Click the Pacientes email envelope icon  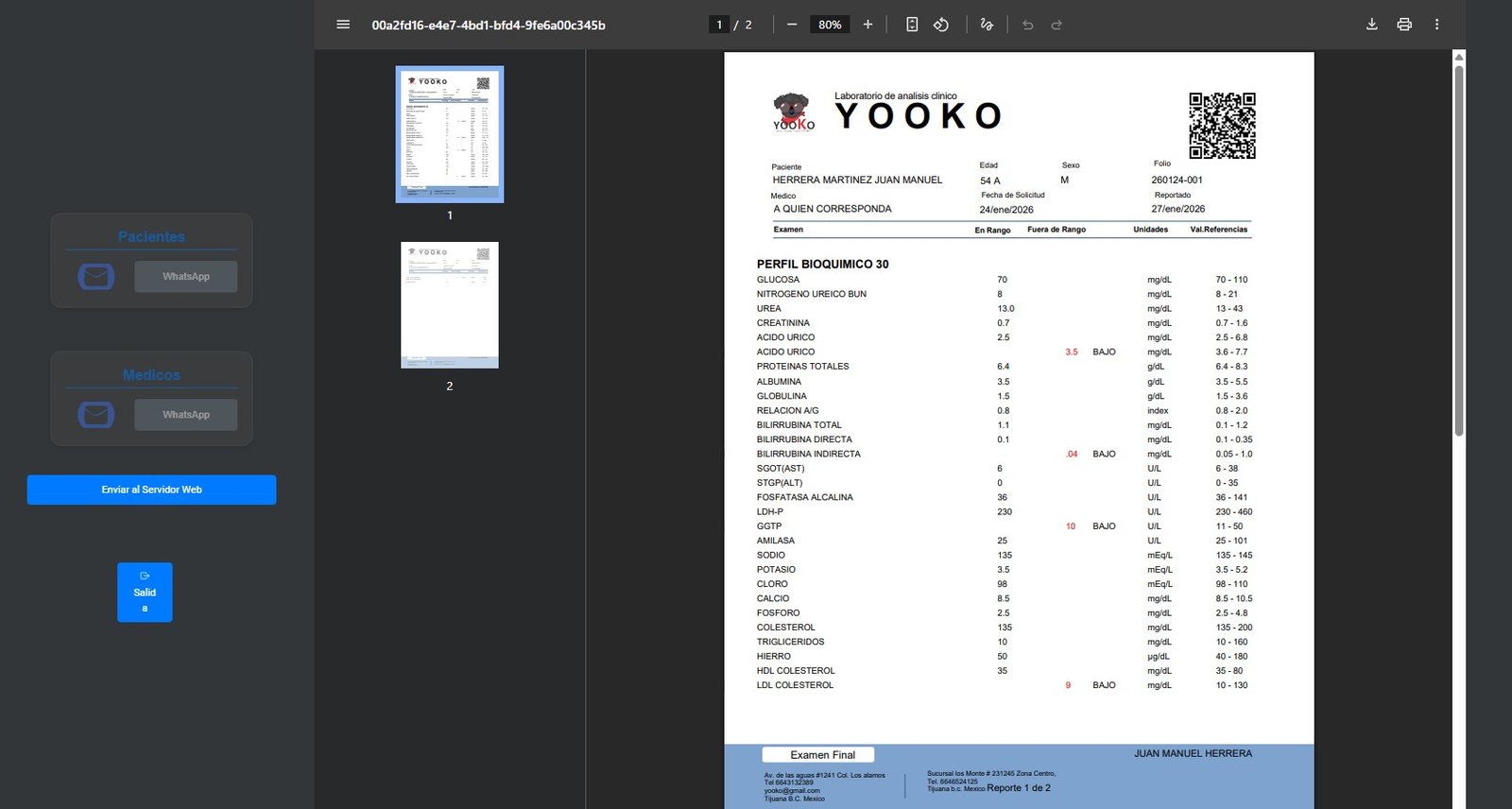point(95,277)
